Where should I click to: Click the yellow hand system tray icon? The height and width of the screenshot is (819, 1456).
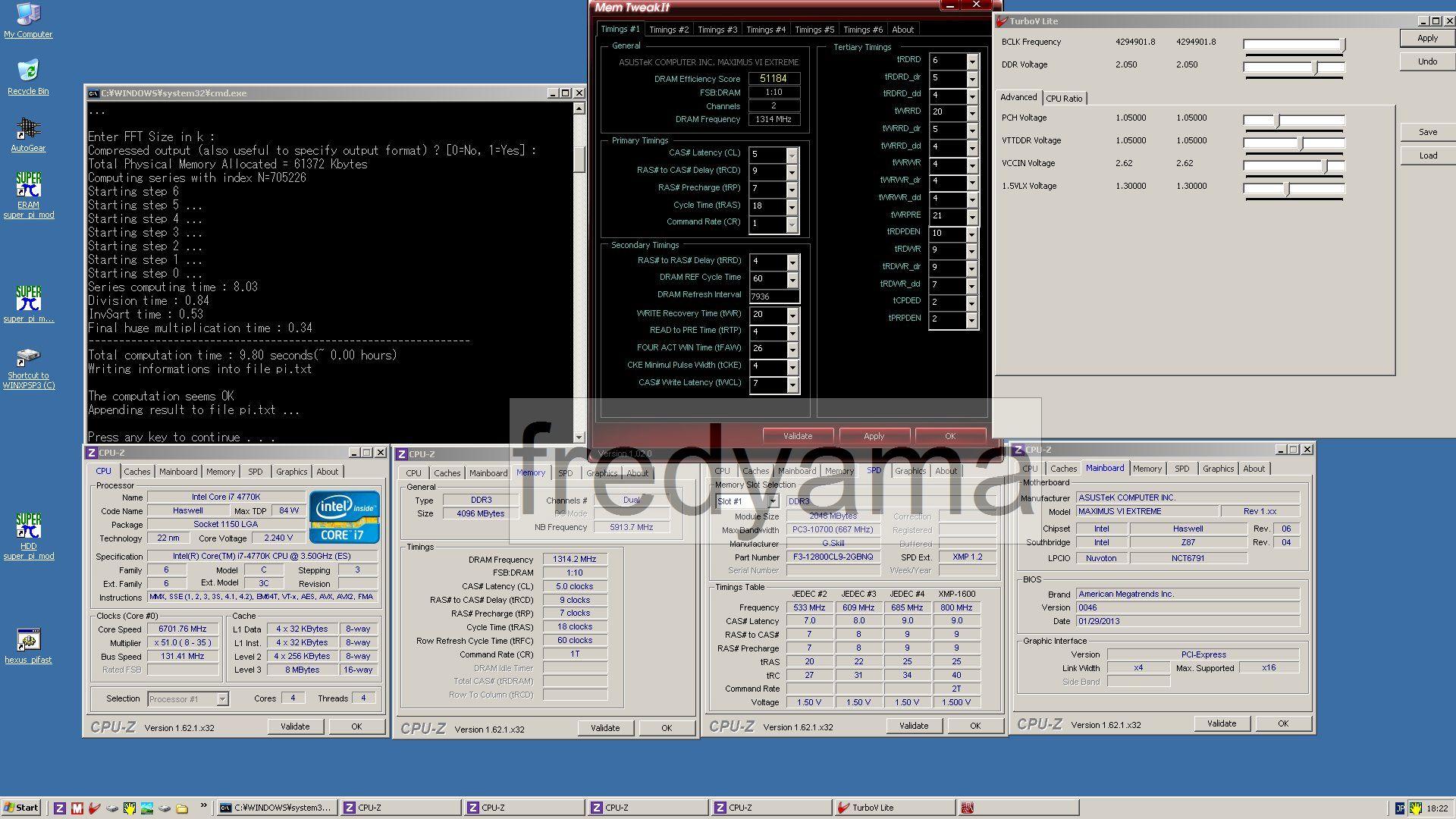click(1416, 808)
